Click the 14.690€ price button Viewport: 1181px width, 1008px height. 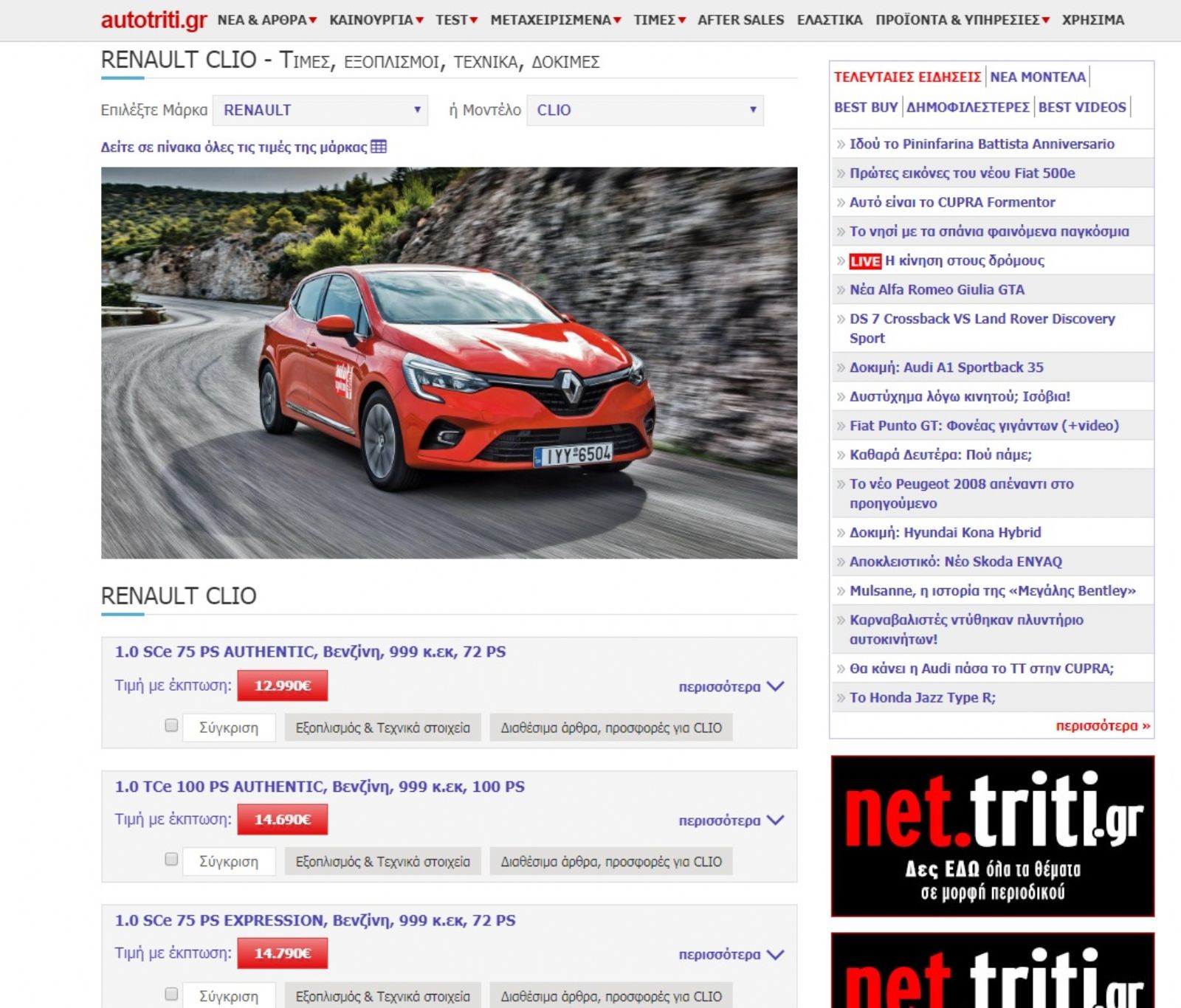tap(282, 819)
